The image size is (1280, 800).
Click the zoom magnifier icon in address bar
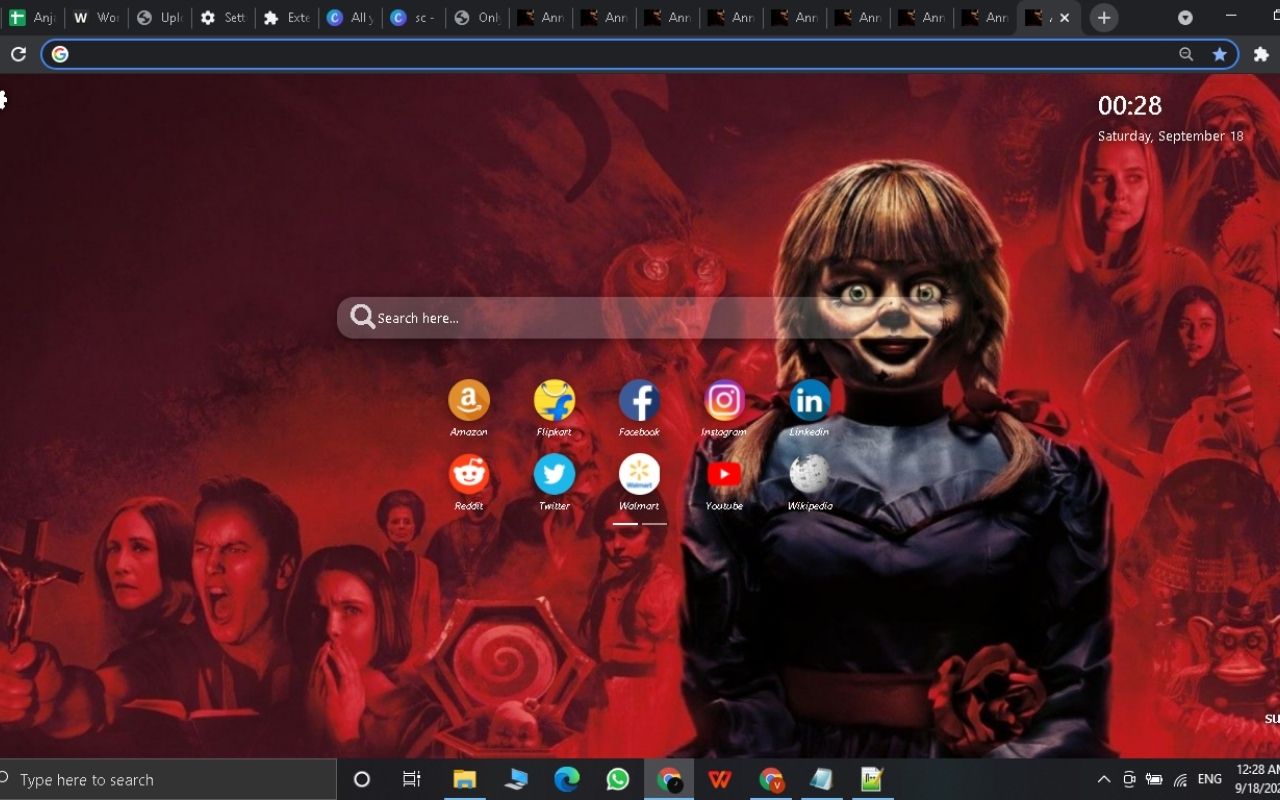[1186, 54]
